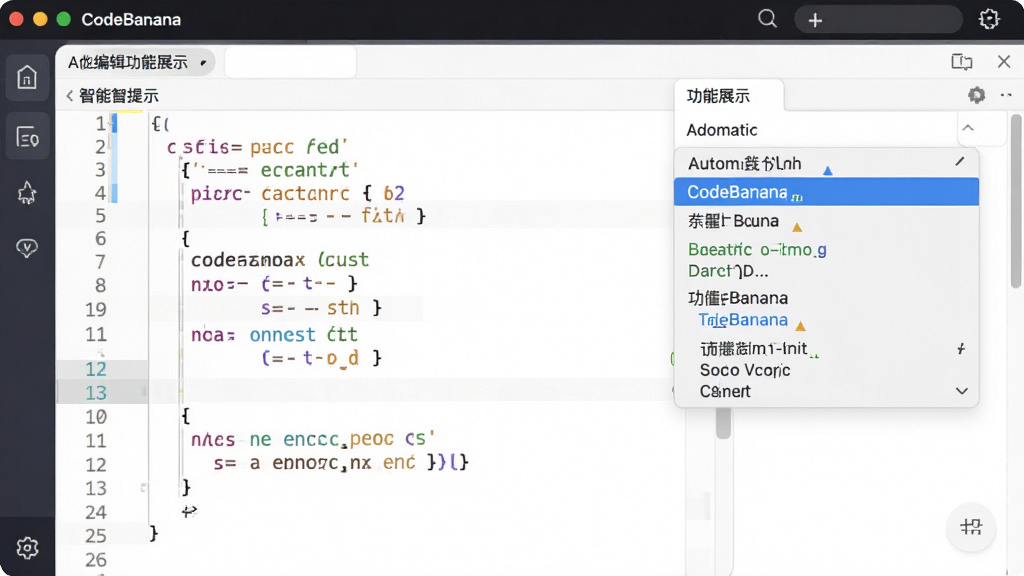Click the blue TrieBanana link
This screenshot has height=576, width=1024.
tap(743, 320)
